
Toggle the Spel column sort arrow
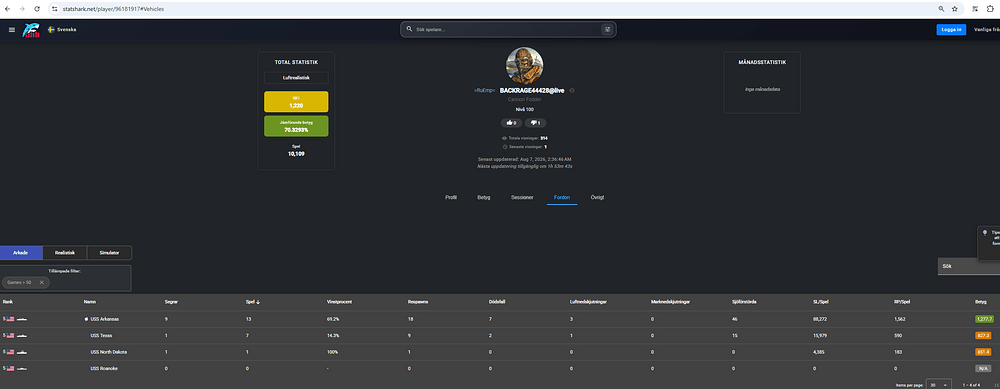point(257,302)
